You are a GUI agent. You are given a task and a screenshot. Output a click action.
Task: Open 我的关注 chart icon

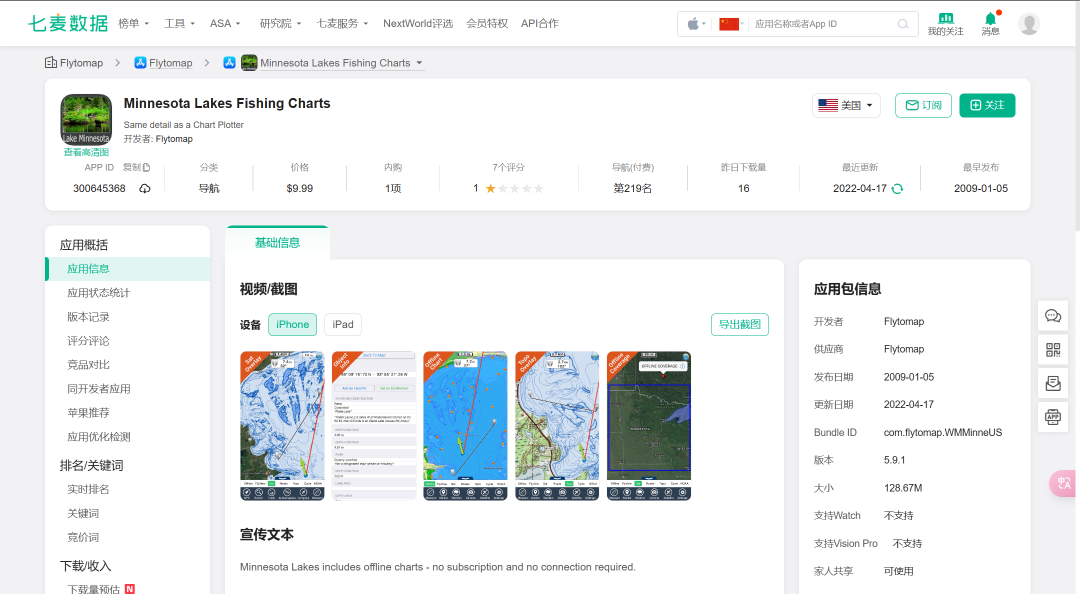(945, 19)
